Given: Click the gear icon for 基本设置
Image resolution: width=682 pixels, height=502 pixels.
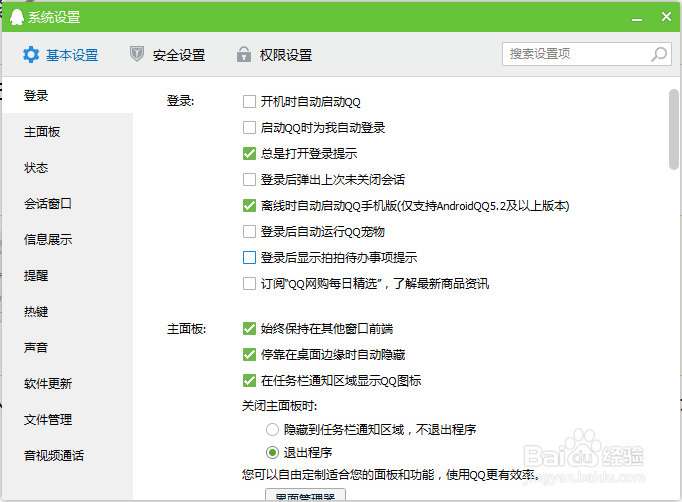Looking at the screenshot, I should click(x=31, y=55).
